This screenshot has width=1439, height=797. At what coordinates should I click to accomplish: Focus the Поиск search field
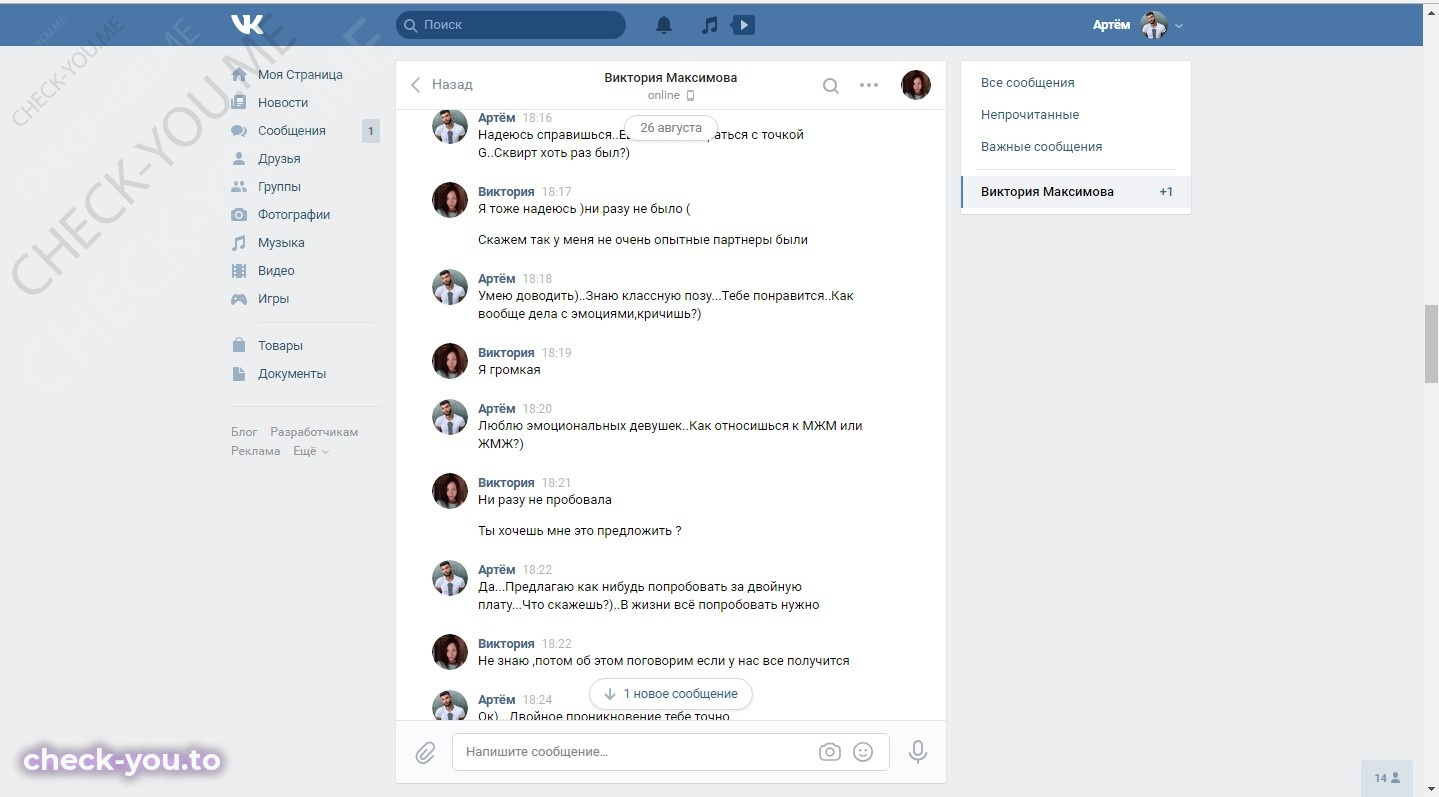pyautogui.click(x=511, y=25)
